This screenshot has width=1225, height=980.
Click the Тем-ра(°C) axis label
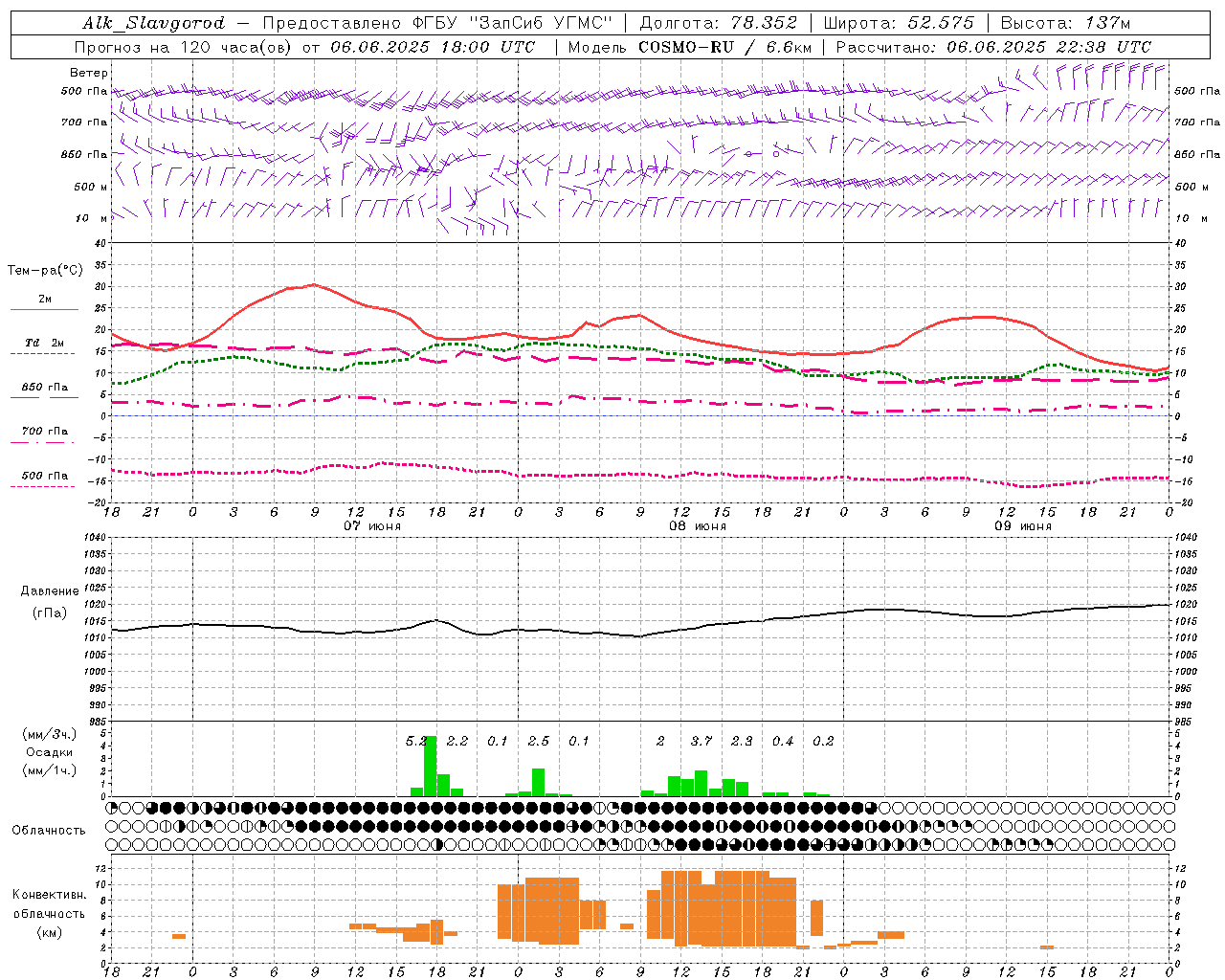pos(44,271)
